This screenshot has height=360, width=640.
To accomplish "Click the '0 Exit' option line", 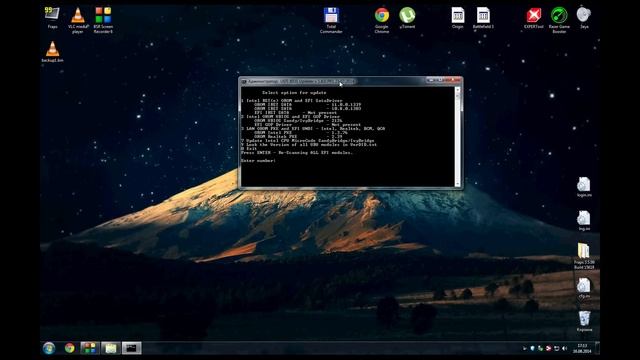I will click(x=249, y=149).
